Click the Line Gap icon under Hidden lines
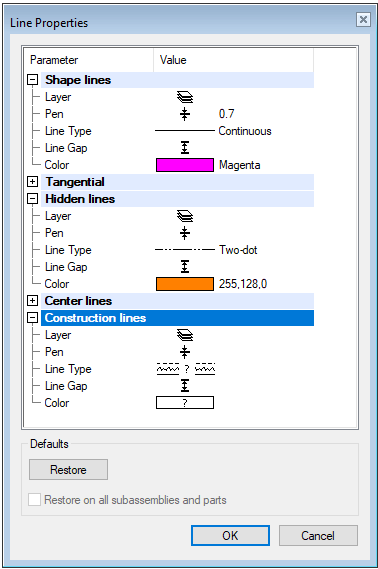The height and width of the screenshot is (569, 378). click(185, 267)
